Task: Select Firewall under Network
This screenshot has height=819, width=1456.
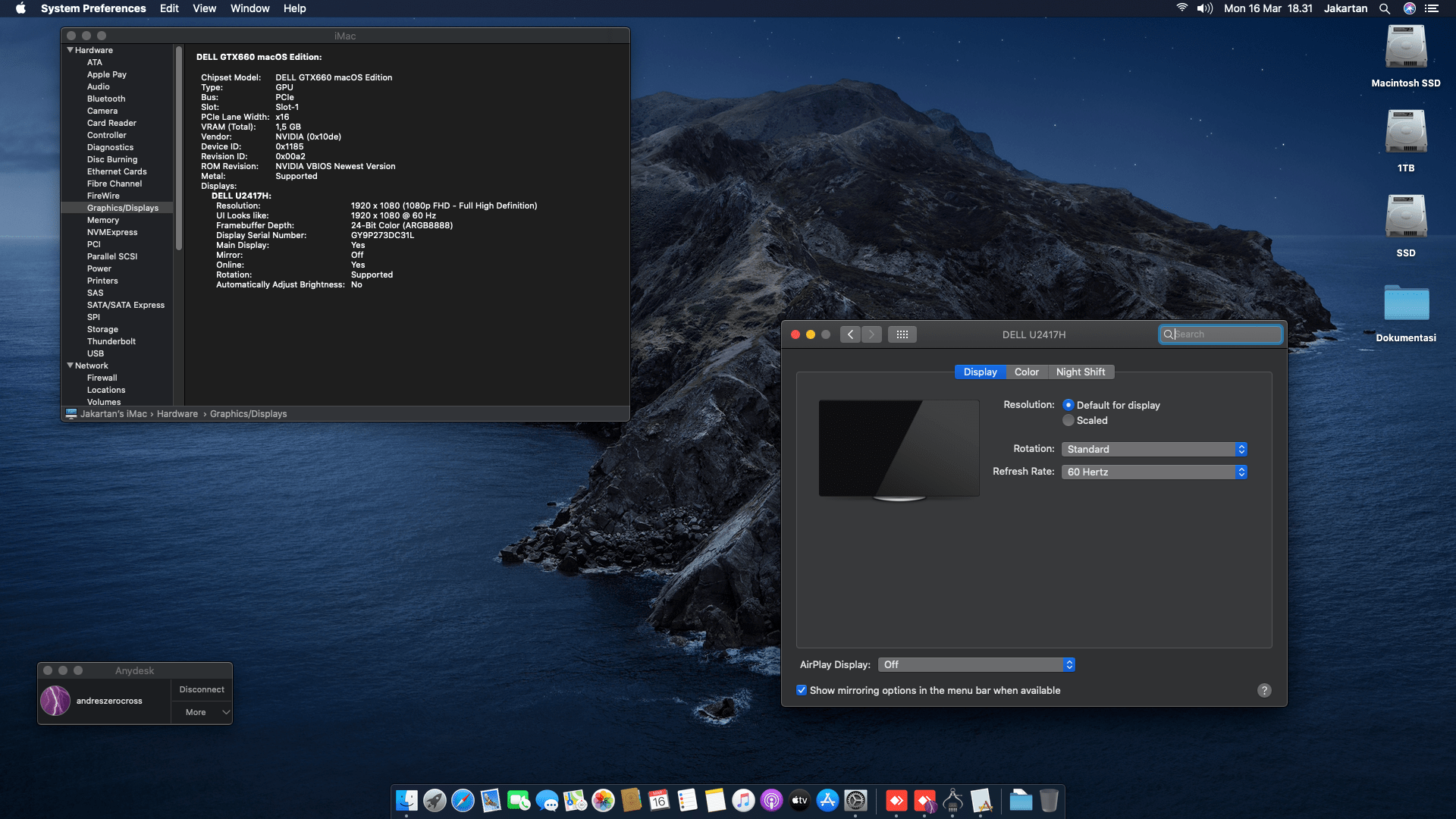Action: click(102, 378)
